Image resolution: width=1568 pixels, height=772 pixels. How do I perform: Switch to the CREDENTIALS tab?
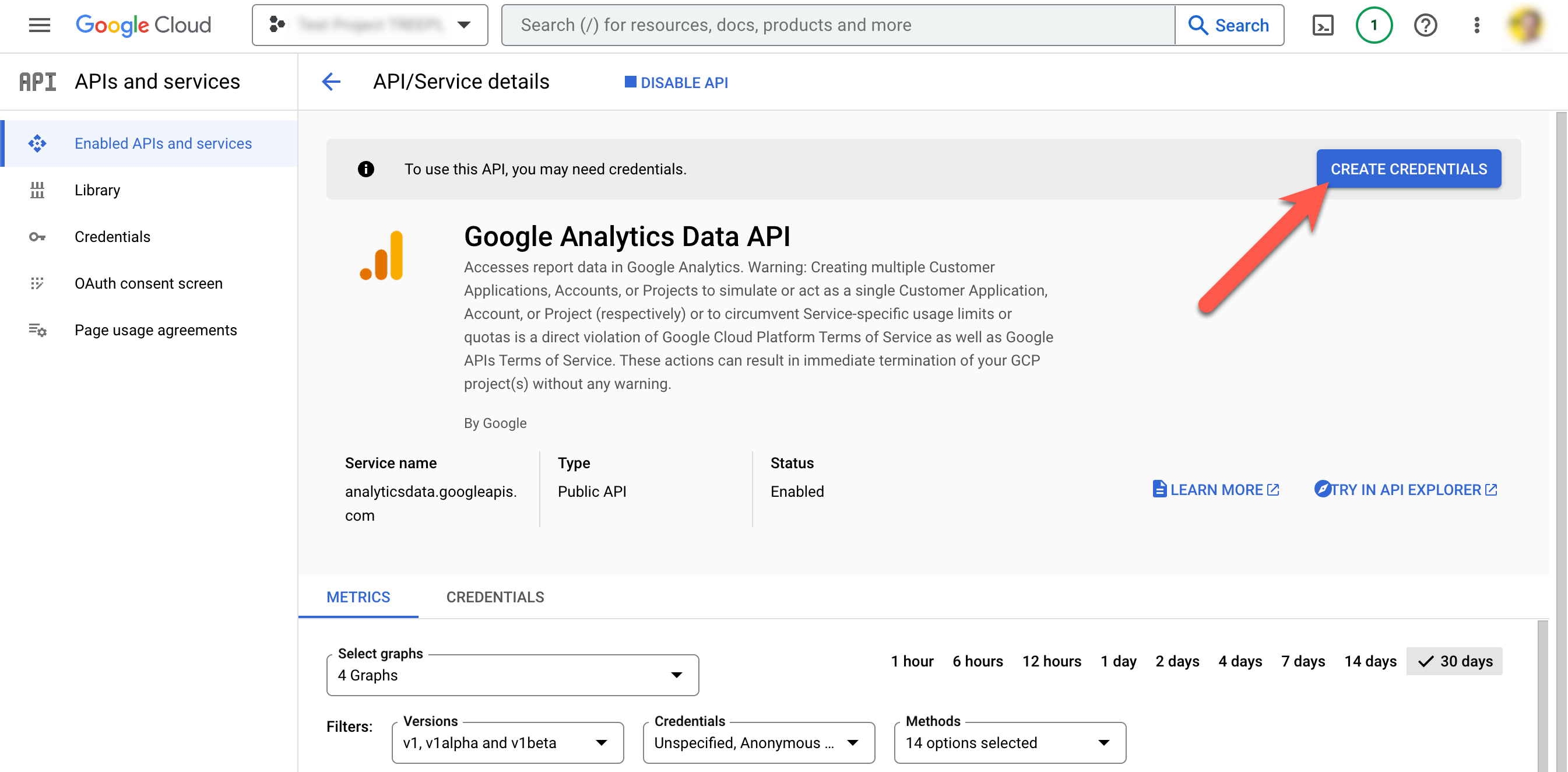coord(495,597)
